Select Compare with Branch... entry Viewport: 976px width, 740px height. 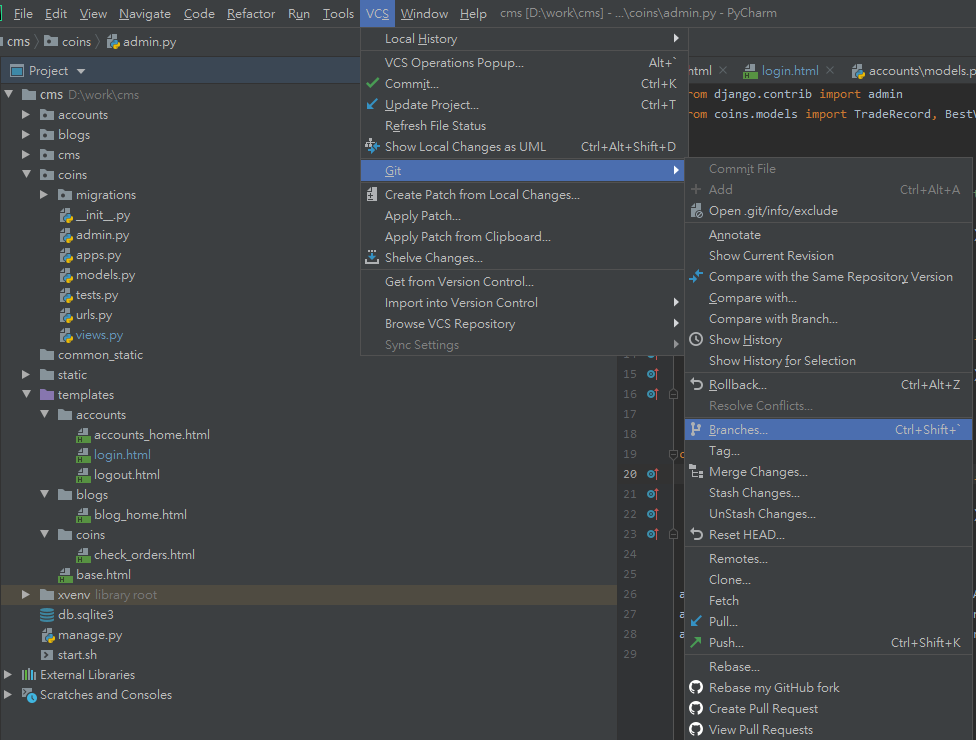pos(828,319)
